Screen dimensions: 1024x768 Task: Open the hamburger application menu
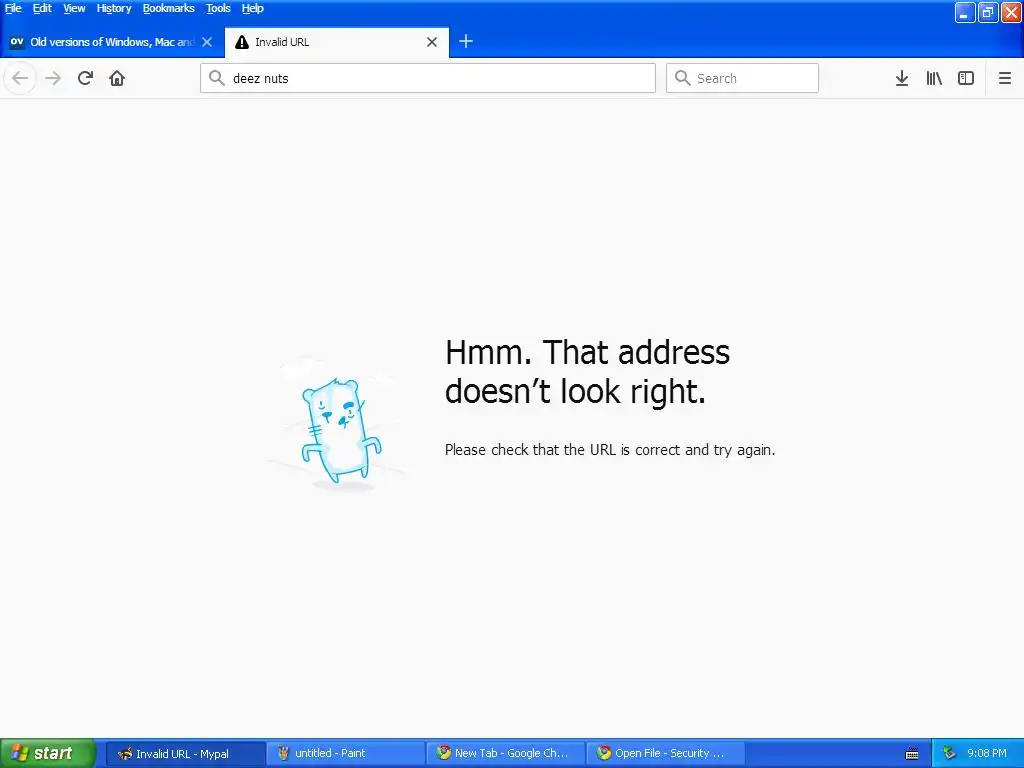coord(1005,78)
